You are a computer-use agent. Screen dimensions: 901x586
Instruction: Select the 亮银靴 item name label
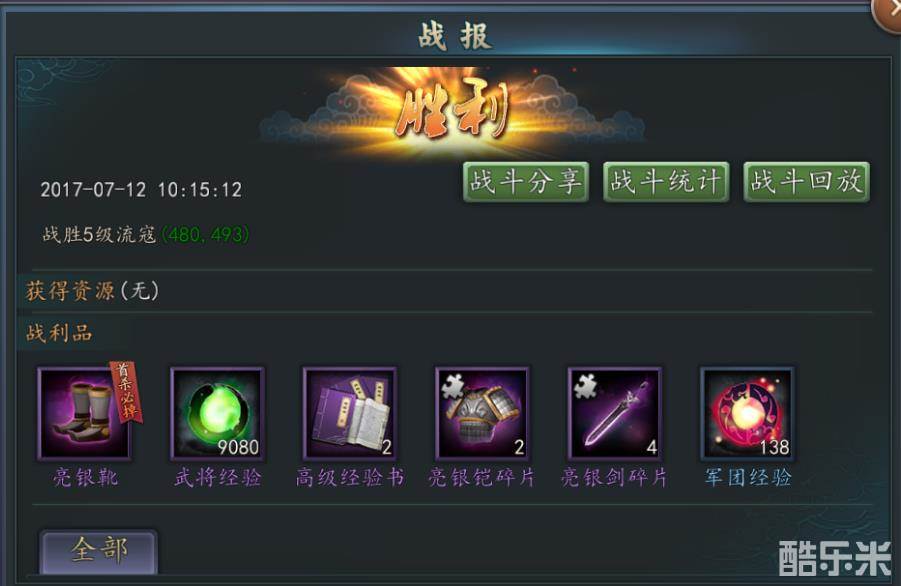[85, 477]
